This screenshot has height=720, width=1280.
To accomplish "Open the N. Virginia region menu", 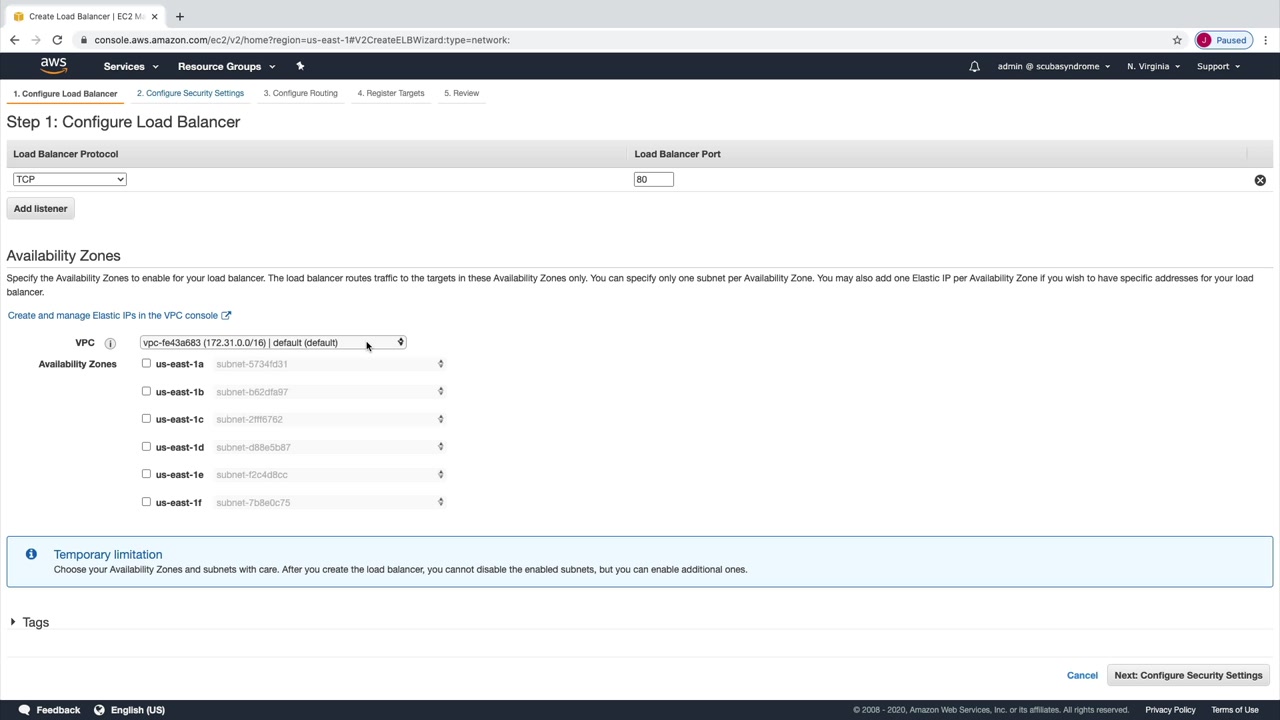I will point(1153,66).
